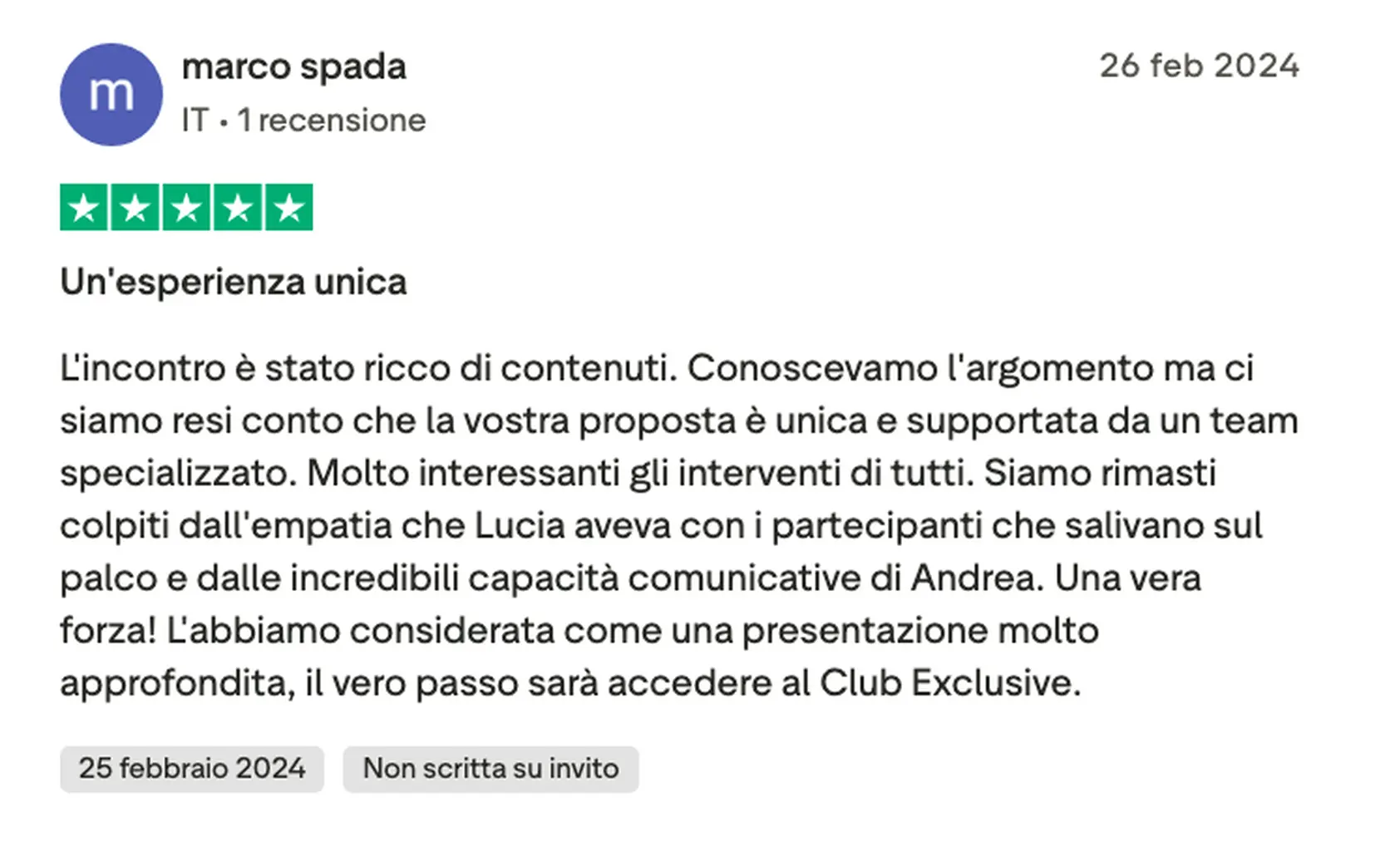Open the marco spada reviewer profile
The image size is (1400, 851).
(293, 67)
